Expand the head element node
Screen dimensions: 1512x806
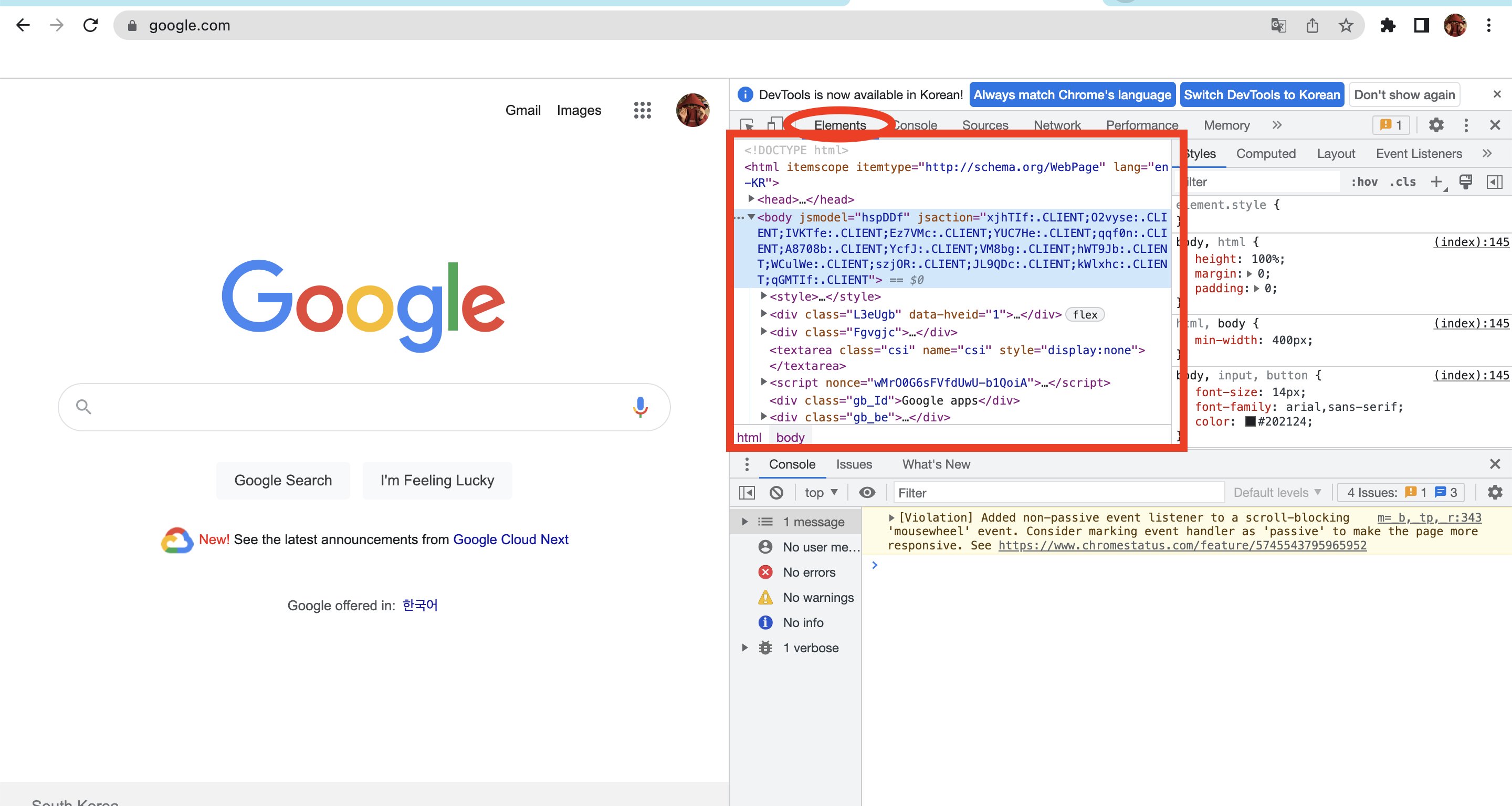pyautogui.click(x=751, y=199)
